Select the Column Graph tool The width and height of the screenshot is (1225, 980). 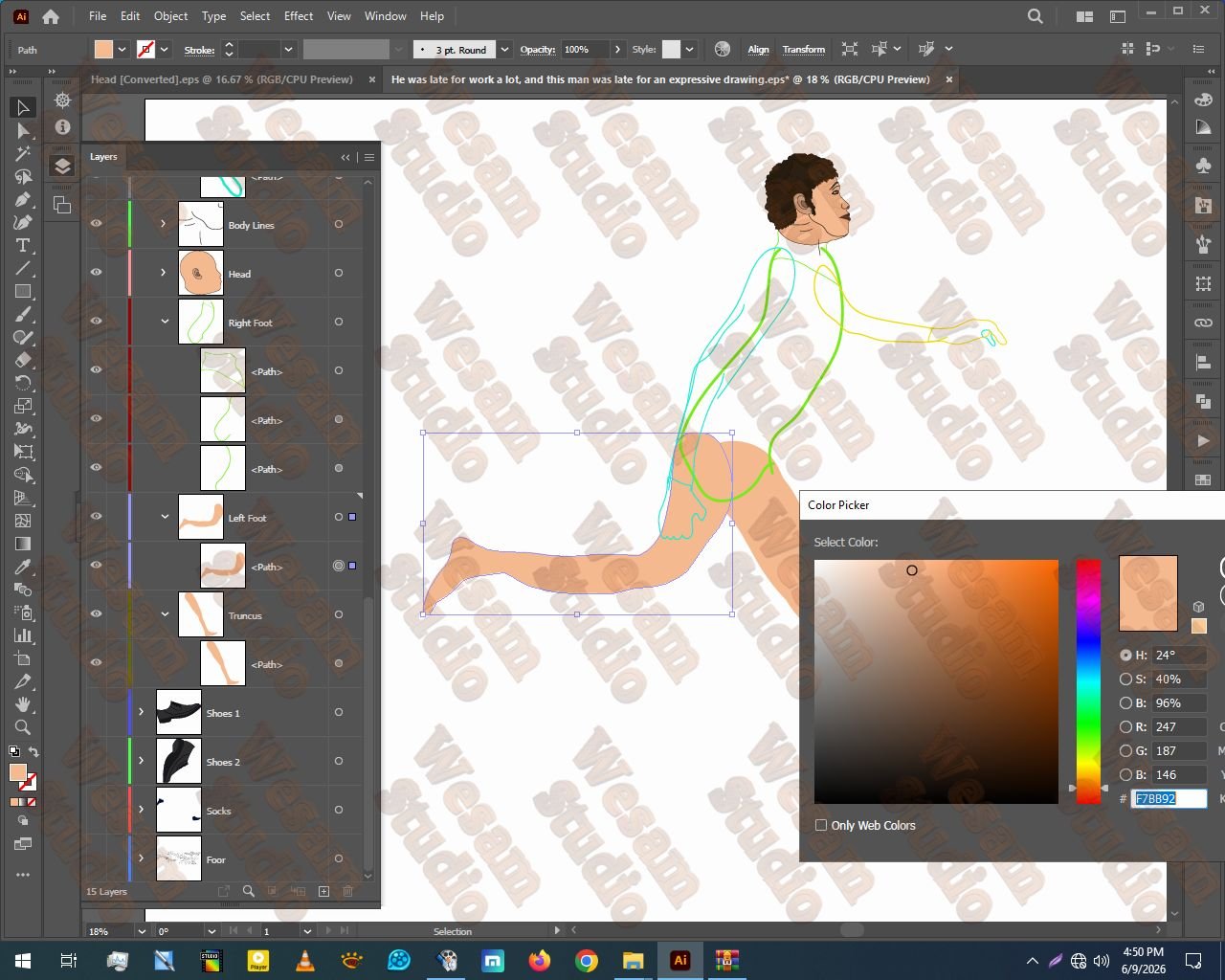[x=23, y=635]
